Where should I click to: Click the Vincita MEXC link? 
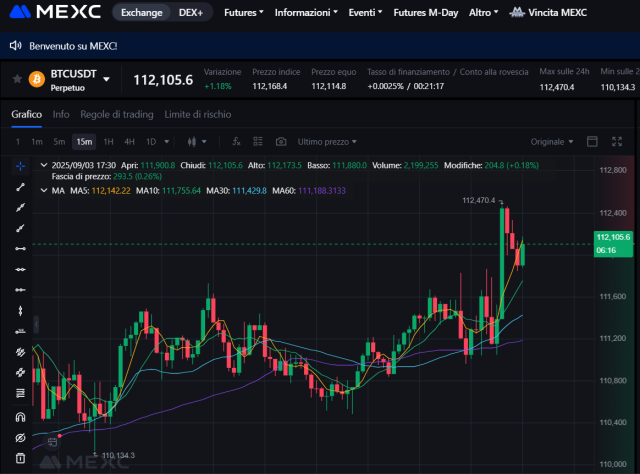point(548,13)
